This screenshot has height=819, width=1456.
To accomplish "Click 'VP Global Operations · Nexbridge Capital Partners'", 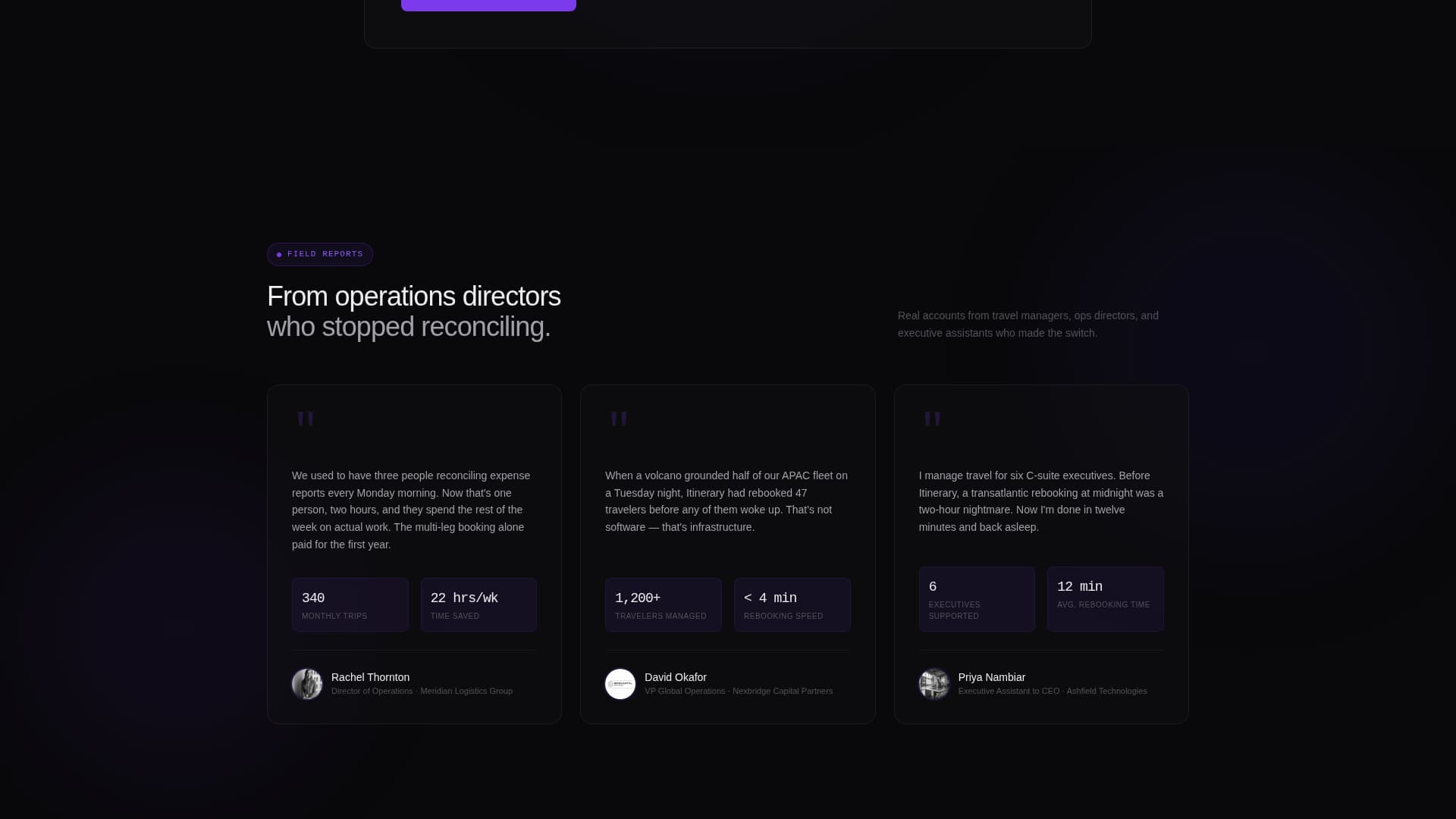I will point(739,691).
